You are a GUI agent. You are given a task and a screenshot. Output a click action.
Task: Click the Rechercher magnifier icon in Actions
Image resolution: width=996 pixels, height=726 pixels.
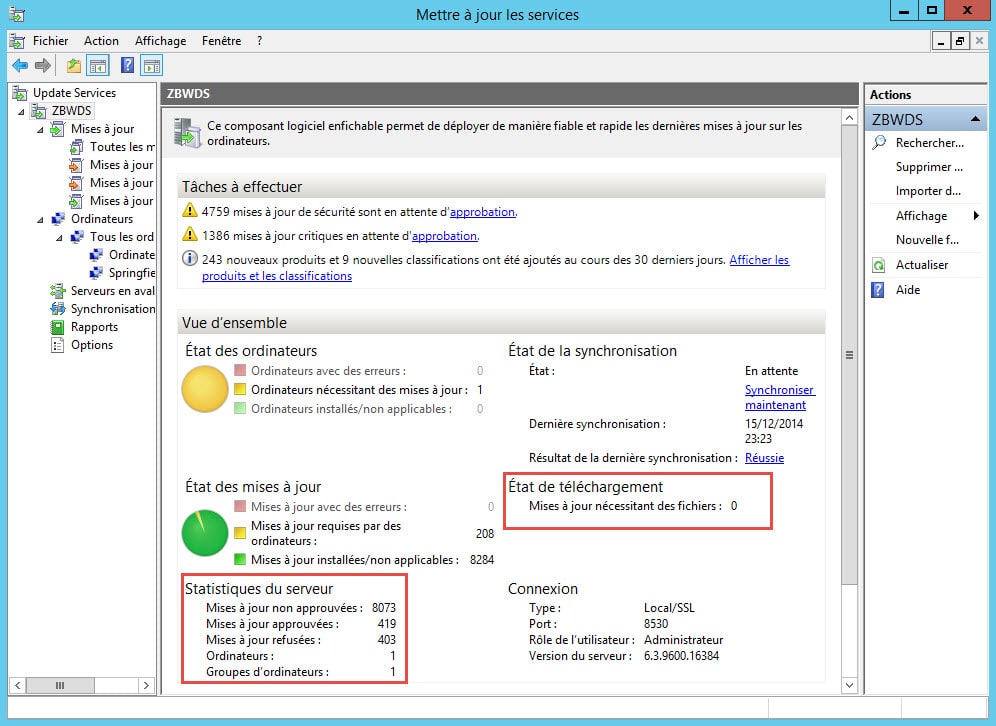point(879,143)
